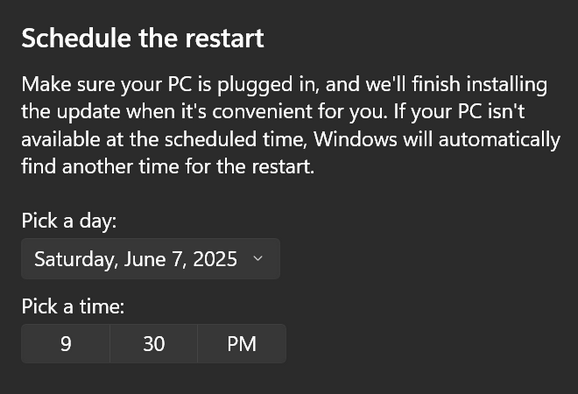Click the word 'Windows' in the description
This screenshot has height=394, width=578.
(x=355, y=139)
